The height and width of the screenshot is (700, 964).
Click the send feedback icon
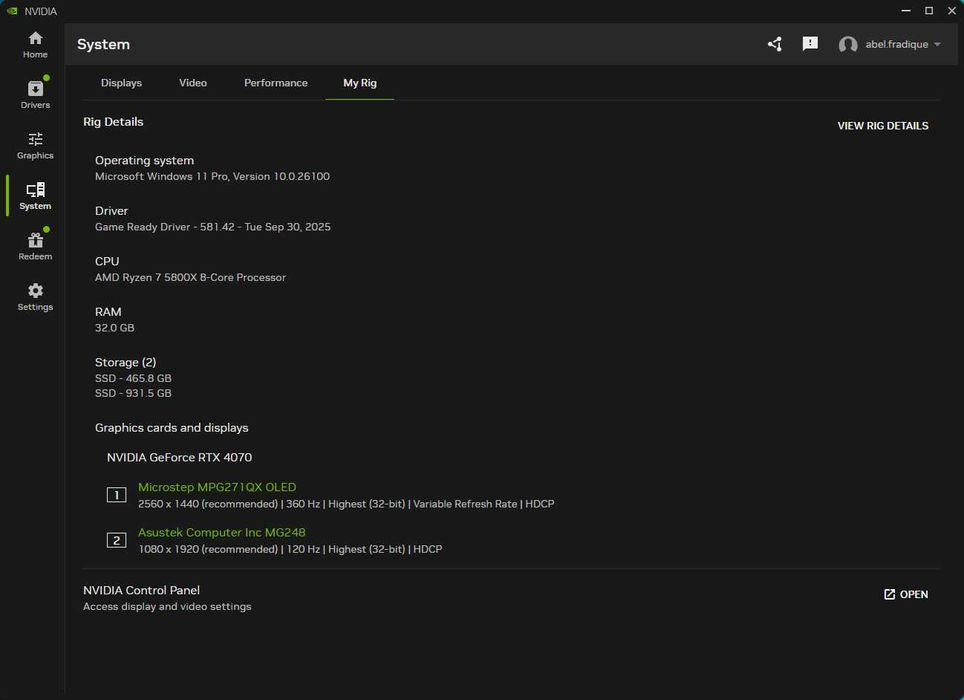click(810, 44)
